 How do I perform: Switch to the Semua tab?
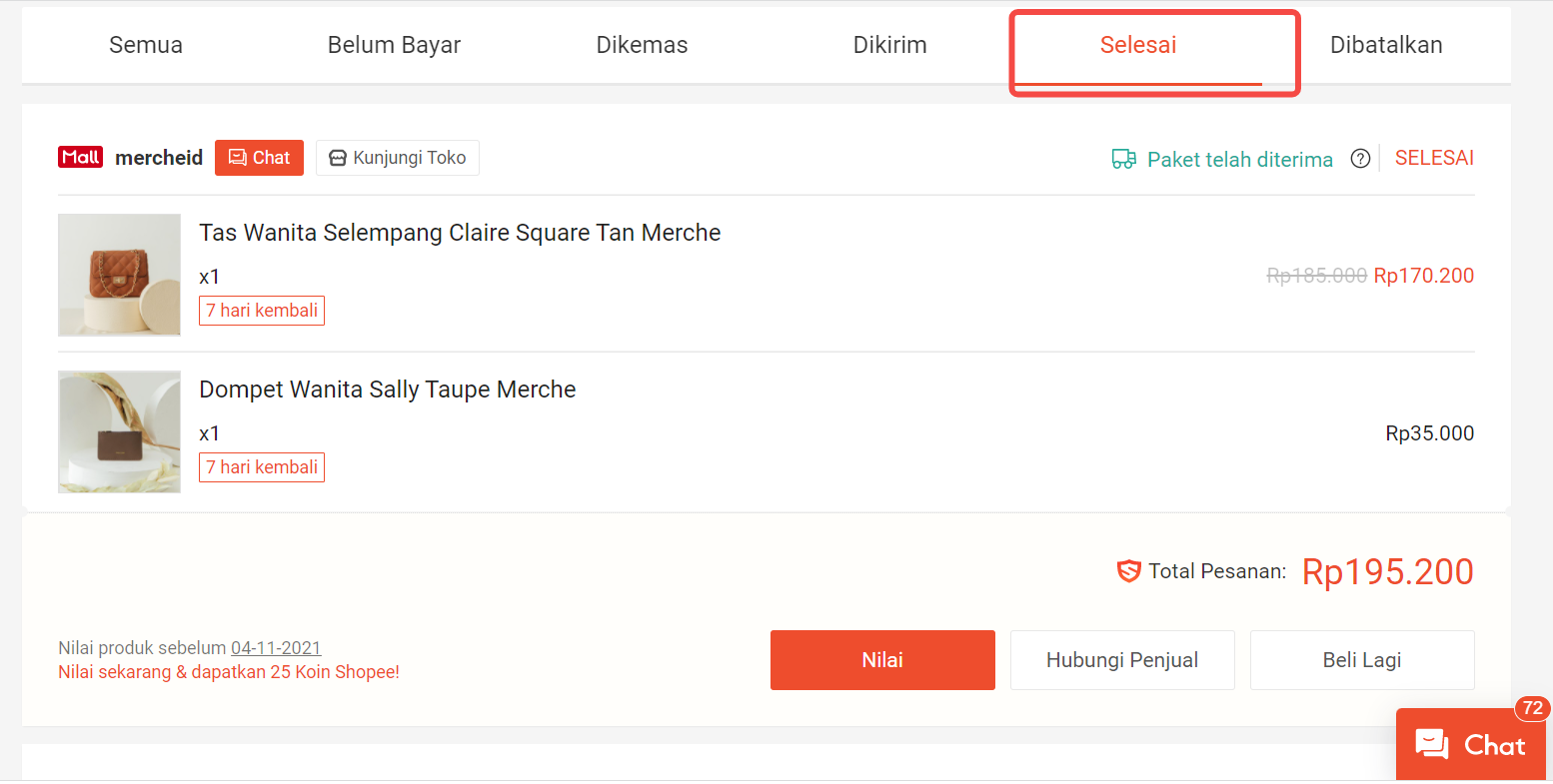(146, 45)
